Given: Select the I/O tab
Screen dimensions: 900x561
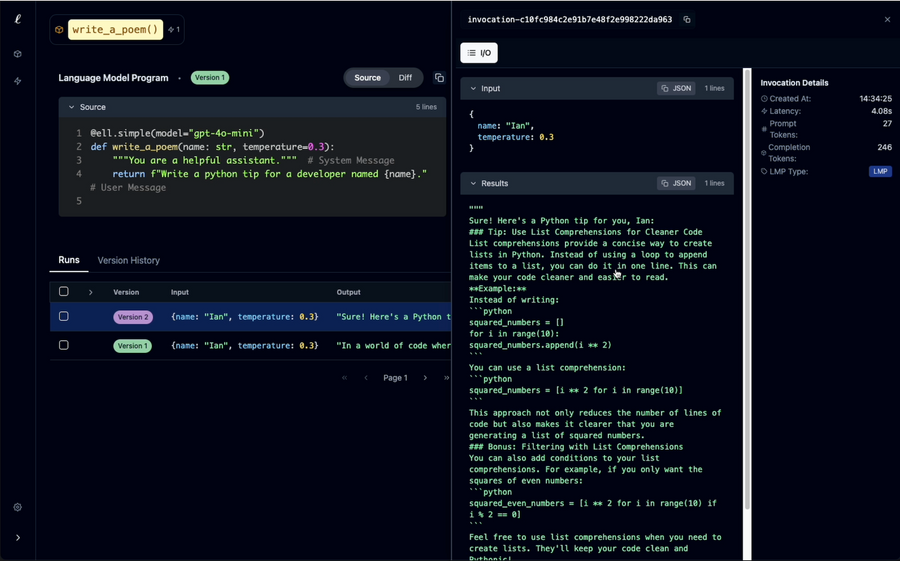Looking at the screenshot, I should [x=479, y=53].
